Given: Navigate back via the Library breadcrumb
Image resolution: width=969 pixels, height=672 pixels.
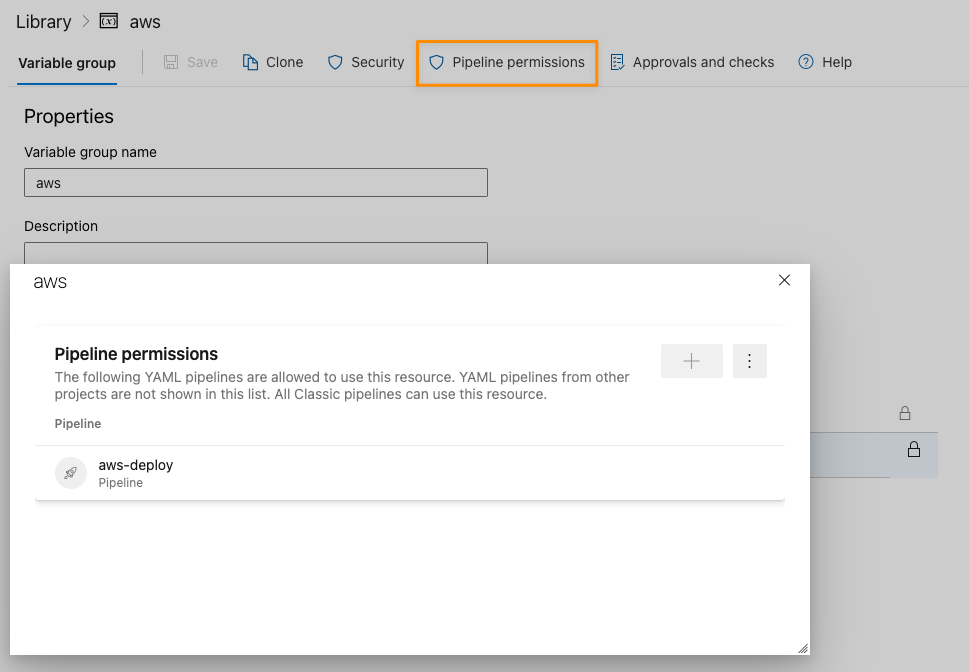Looking at the screenshot, I should (43, 21).
